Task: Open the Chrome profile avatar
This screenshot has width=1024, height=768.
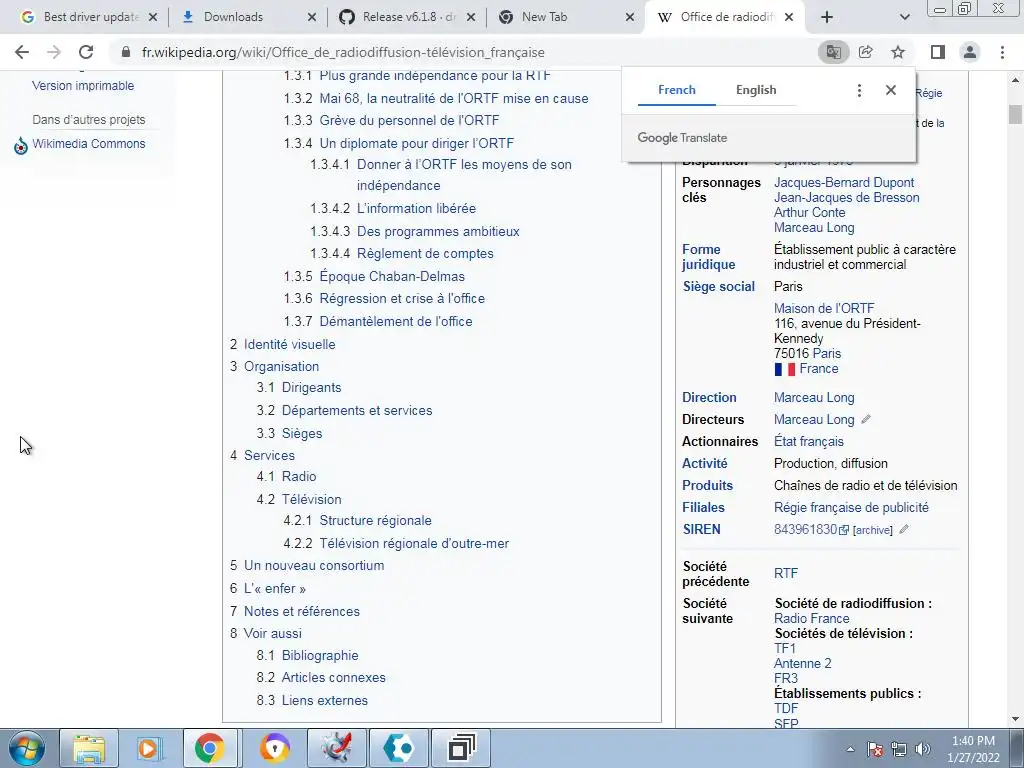Action: click(970, 52)
